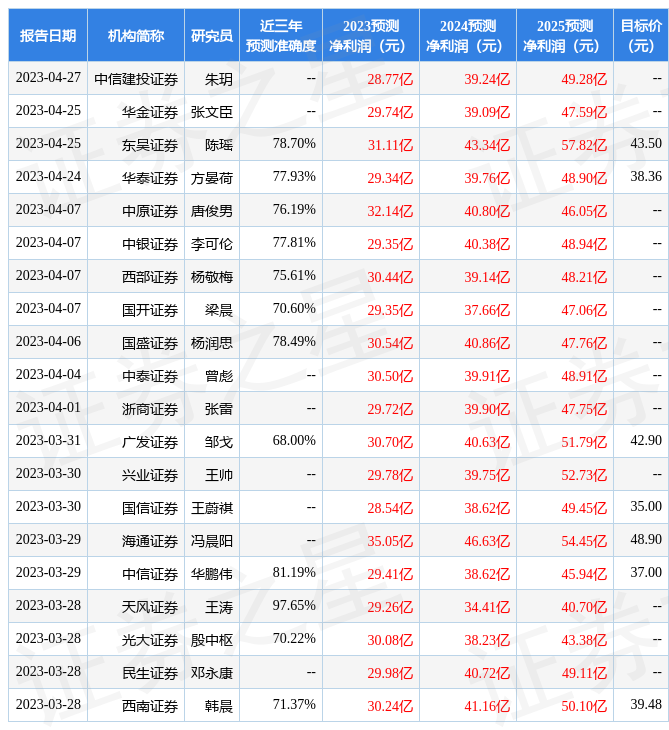Image resolution: width=669 pixels, height=730 pixels.
Task: Click the 机构简称 column header
Action: (136, 35)
